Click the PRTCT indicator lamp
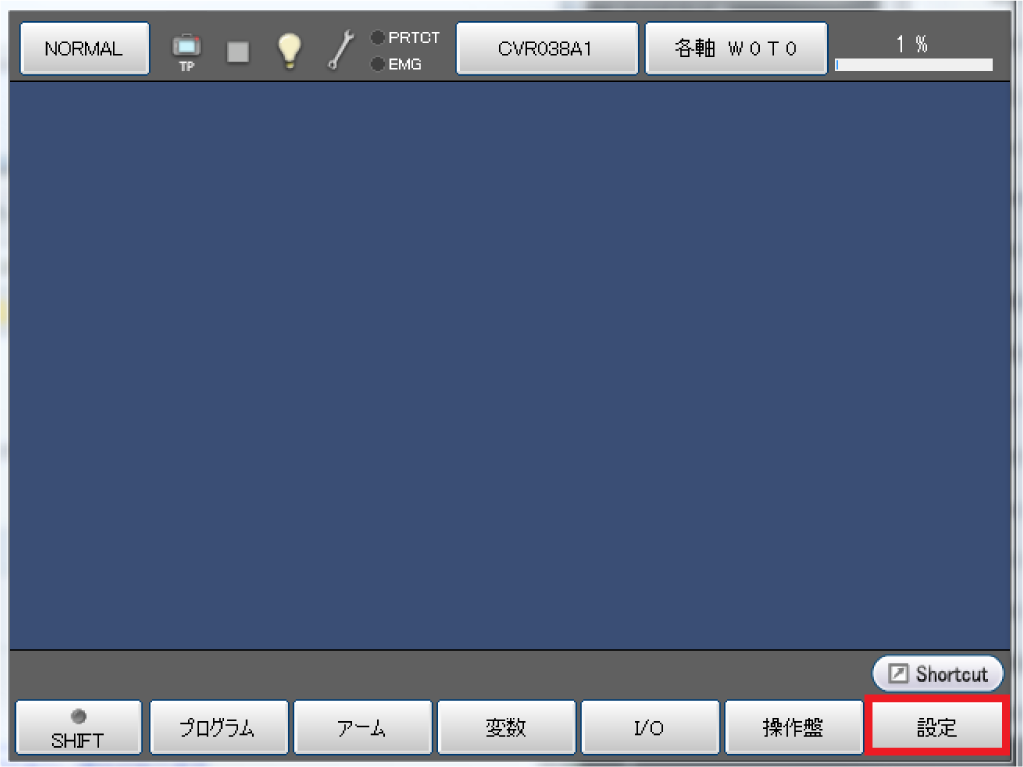 pyautogui.click(x=377, y=38)
